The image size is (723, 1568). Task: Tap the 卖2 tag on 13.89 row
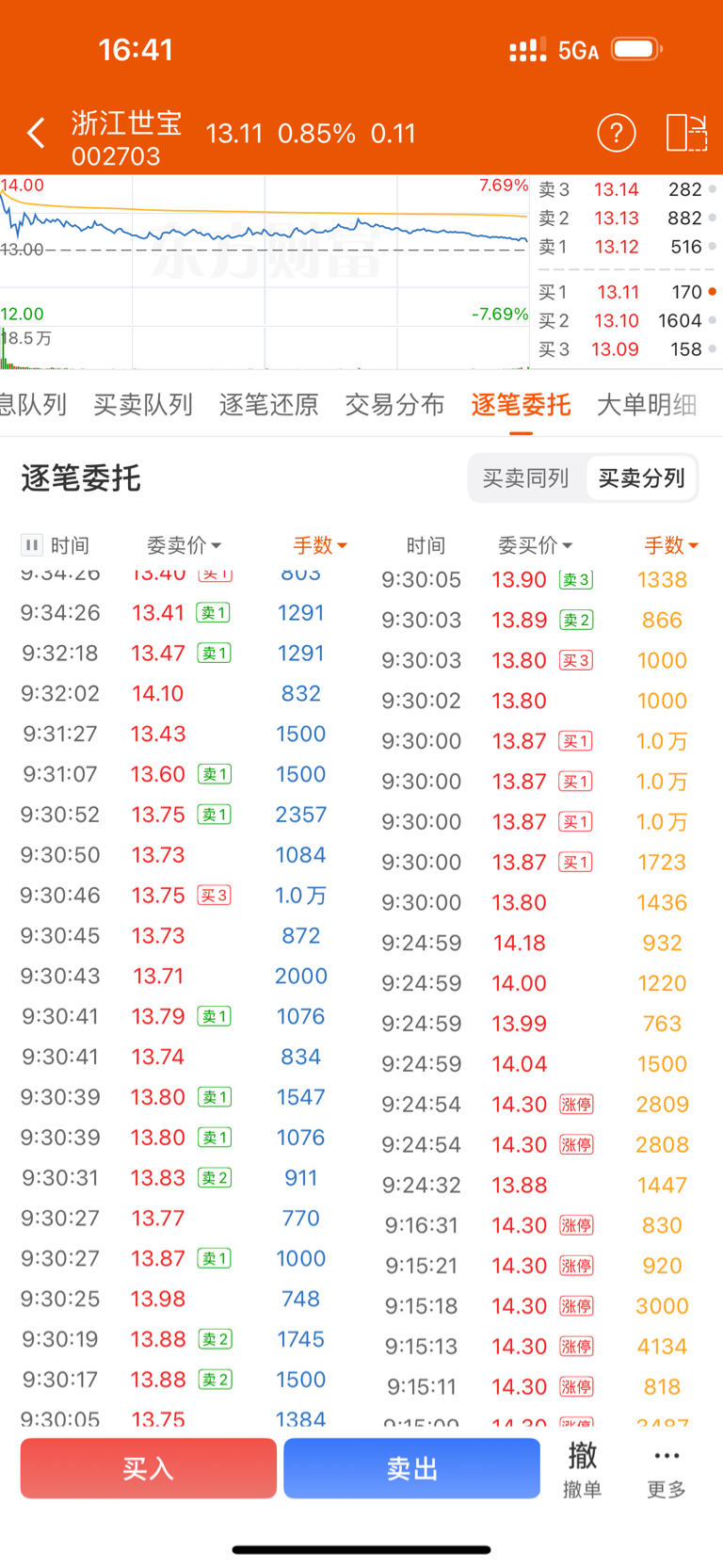click(576, 621)
